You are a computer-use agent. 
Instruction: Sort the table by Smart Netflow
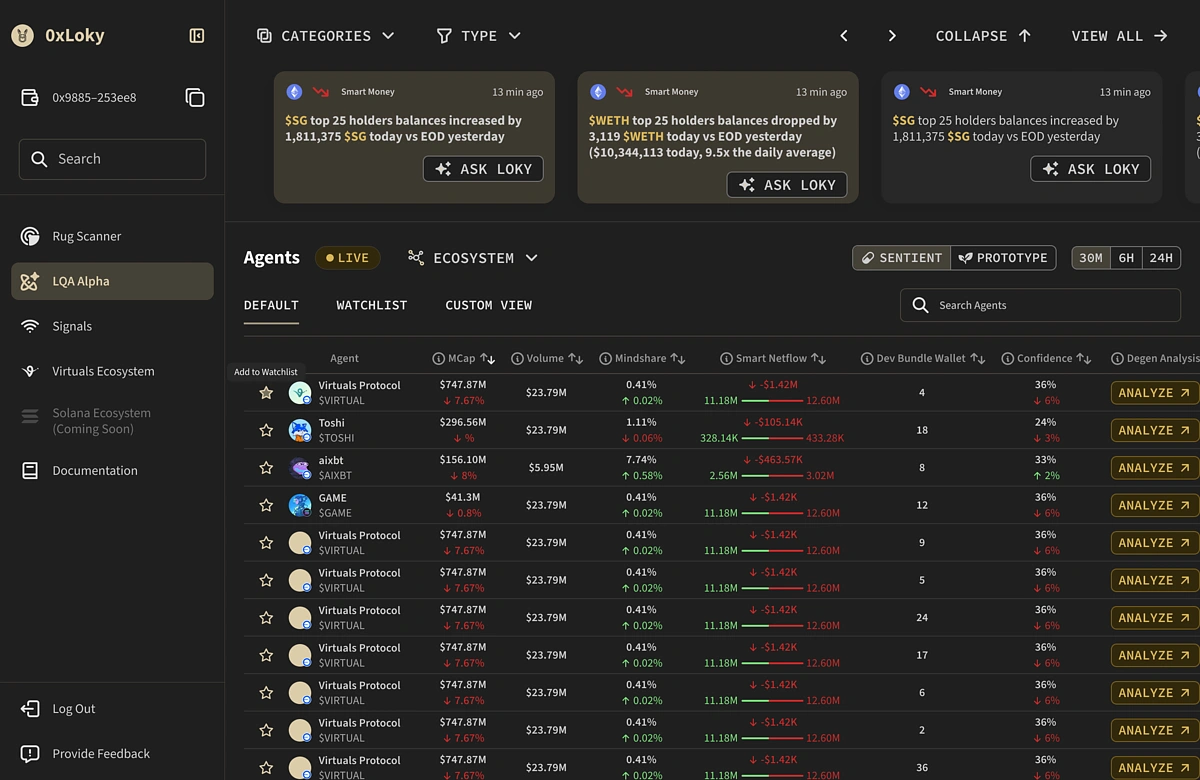[x=818, y=358]
